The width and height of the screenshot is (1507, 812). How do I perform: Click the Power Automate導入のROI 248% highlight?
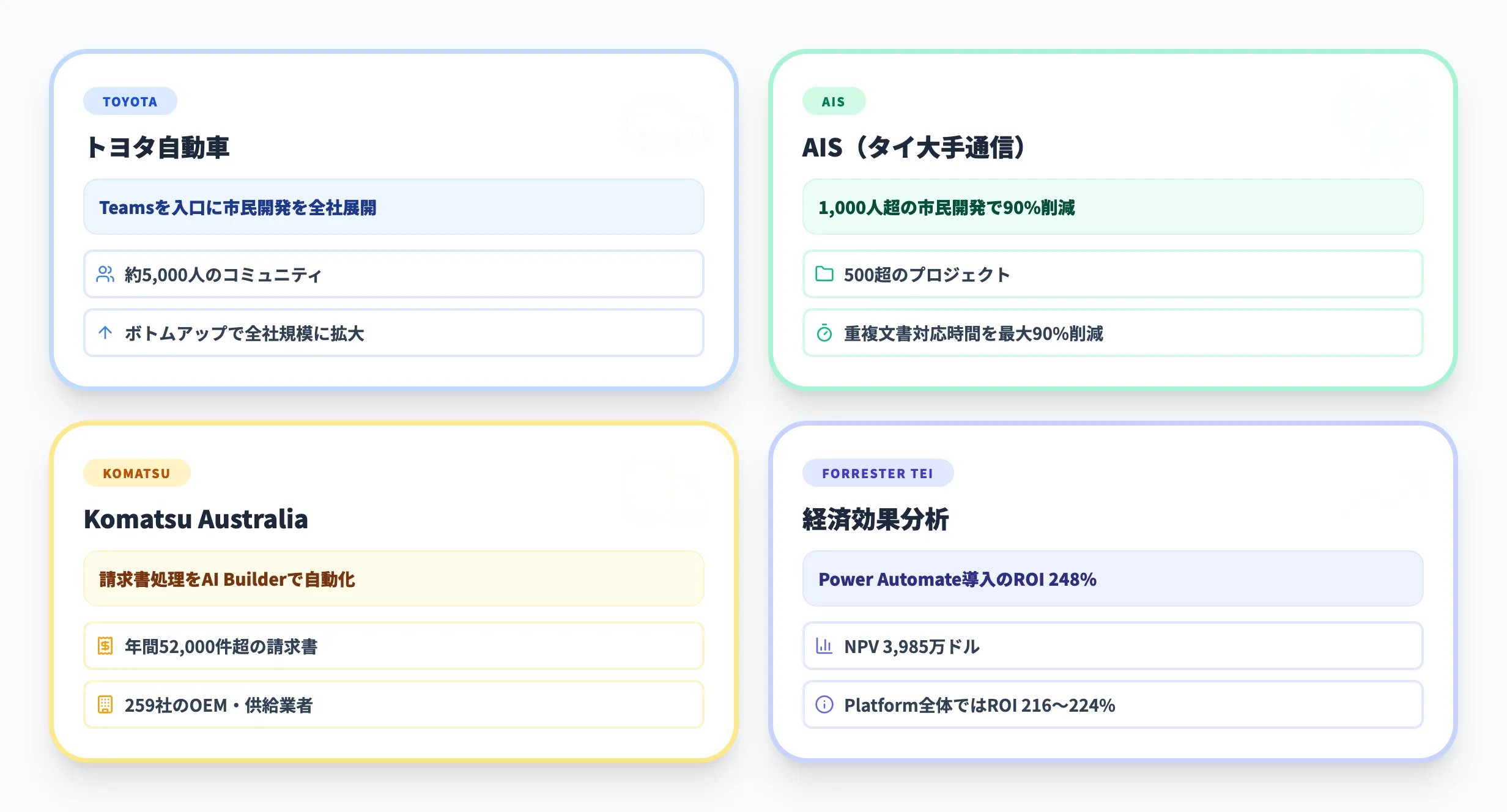[x=1112, y=578]
